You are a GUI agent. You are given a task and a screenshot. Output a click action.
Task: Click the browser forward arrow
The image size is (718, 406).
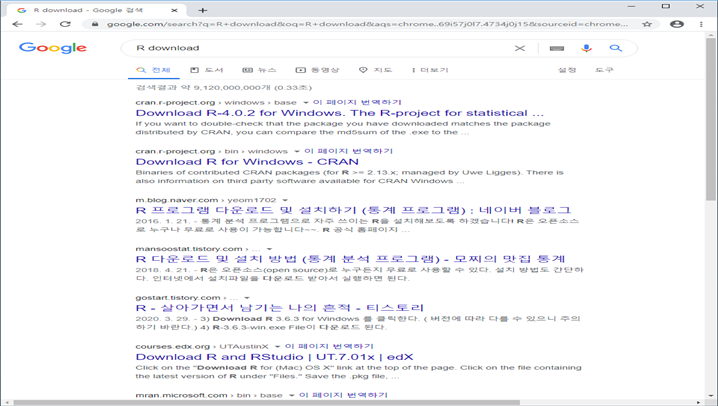click(x=41, y=24)
